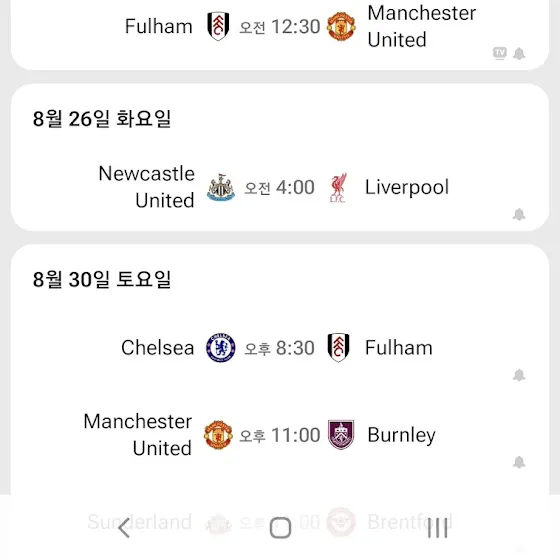
Task: Tap the Fulham crest in the 12:30 match
Action: 218,26
